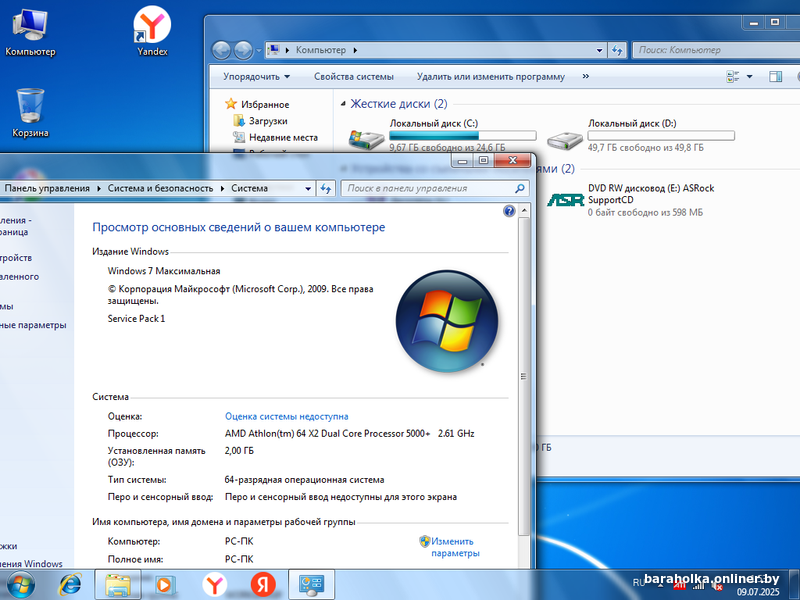Show hidden toolbar commands with » chevron
Screen dimensions: 800x600
(x=586, y=77)
